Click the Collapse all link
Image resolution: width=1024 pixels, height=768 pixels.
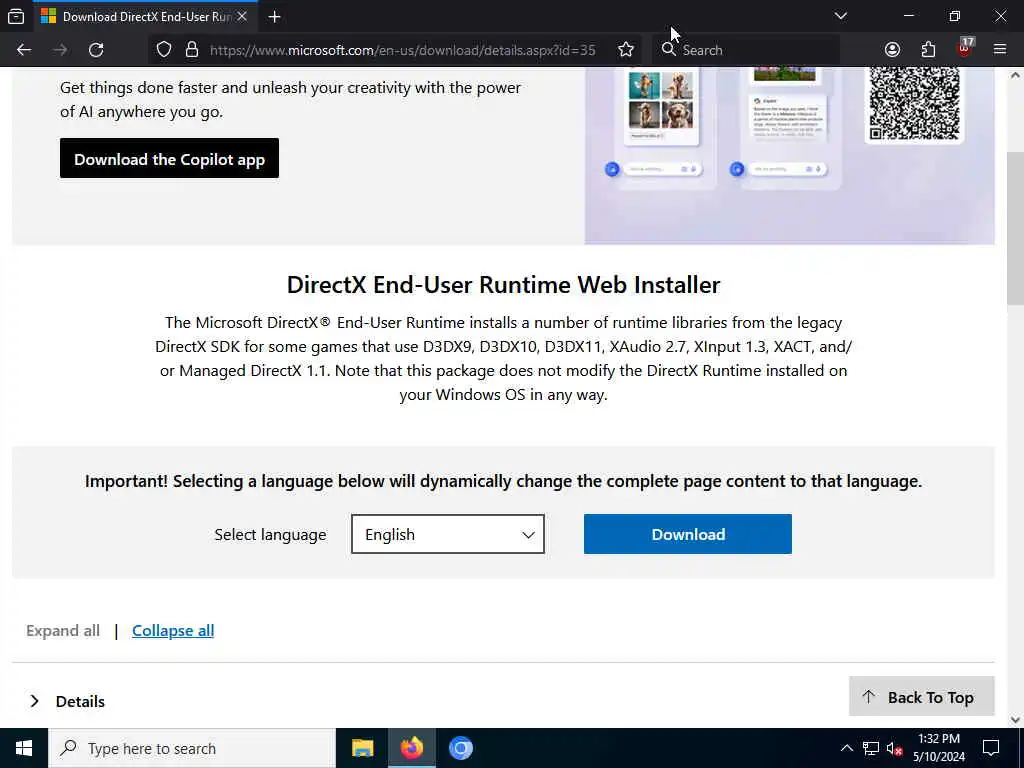(x=173, y=631)
